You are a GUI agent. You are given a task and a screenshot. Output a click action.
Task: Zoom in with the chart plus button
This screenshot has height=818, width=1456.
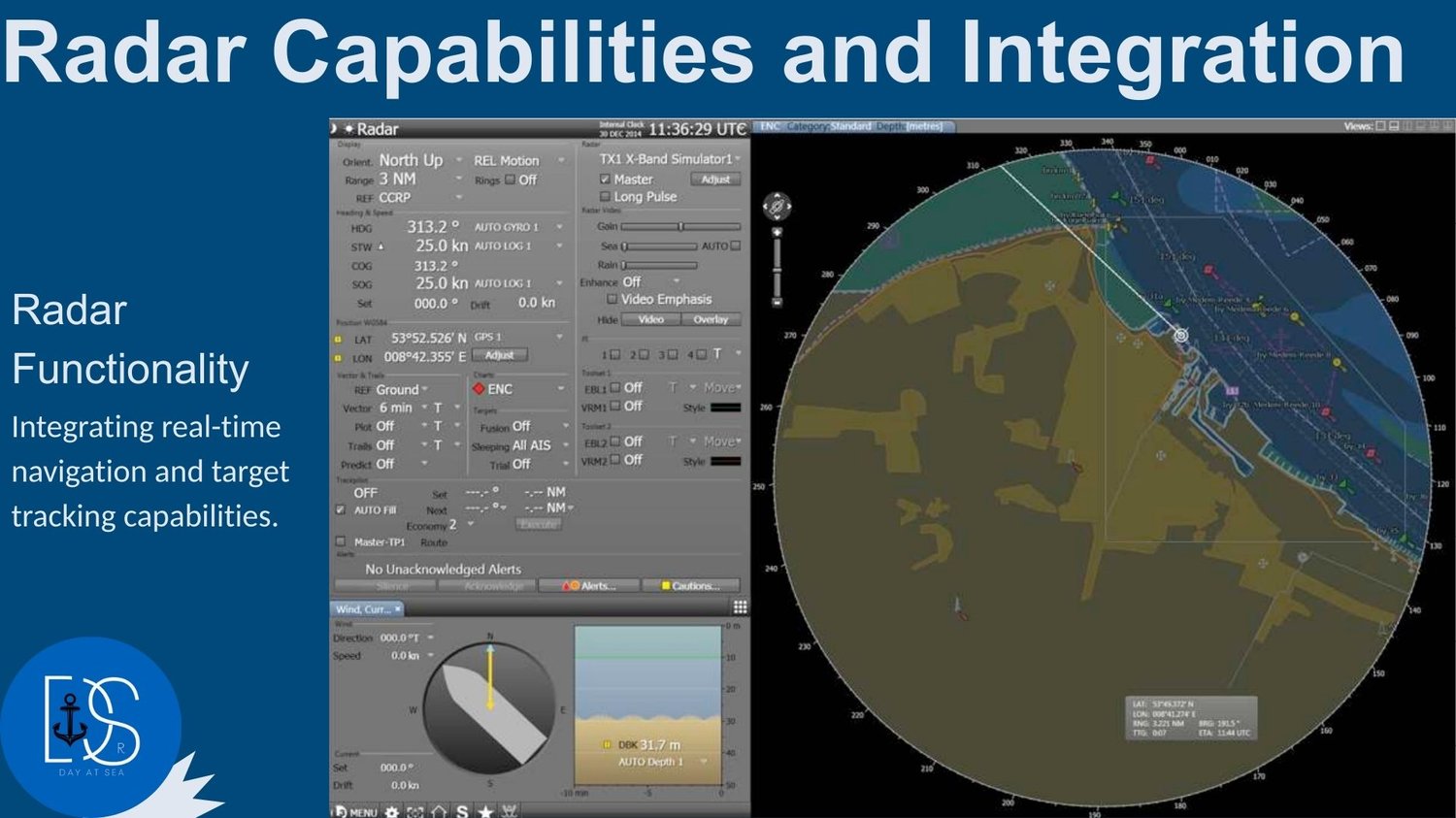[x=777, y=233]
